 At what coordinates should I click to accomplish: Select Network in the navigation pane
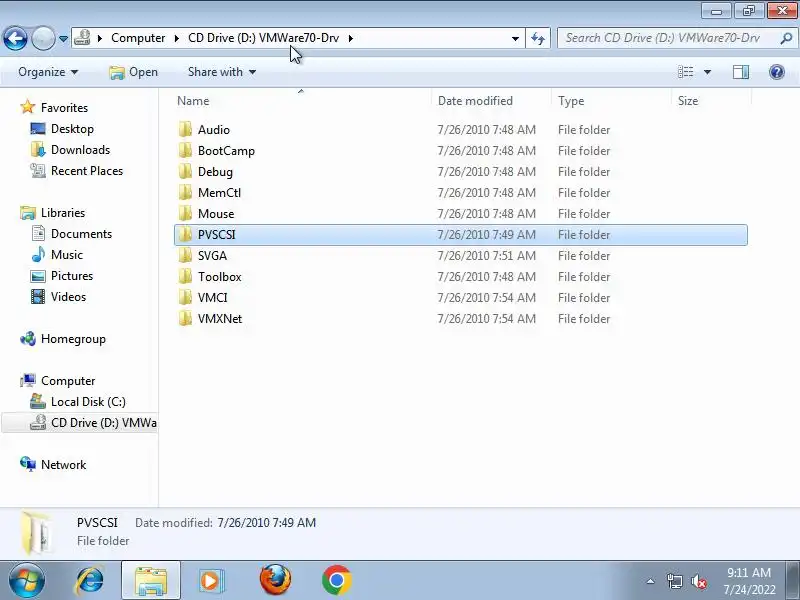(53, 464)
